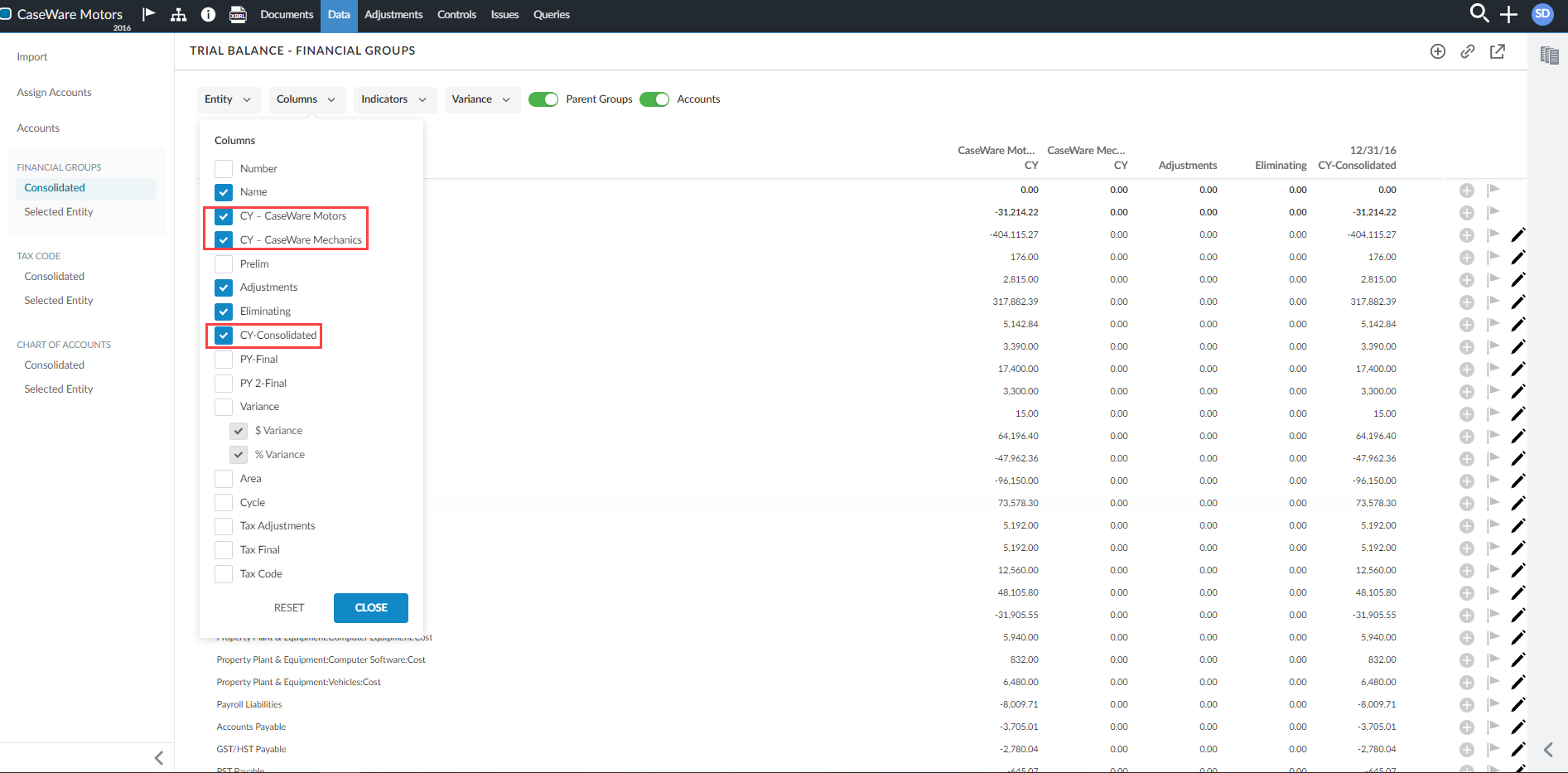Open the Indicators dropdown
1568x773 pixels.
(394, 99)
